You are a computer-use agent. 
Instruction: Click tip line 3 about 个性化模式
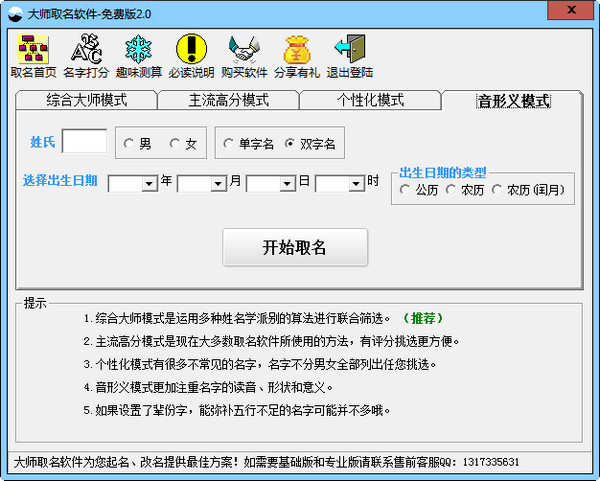259,364
